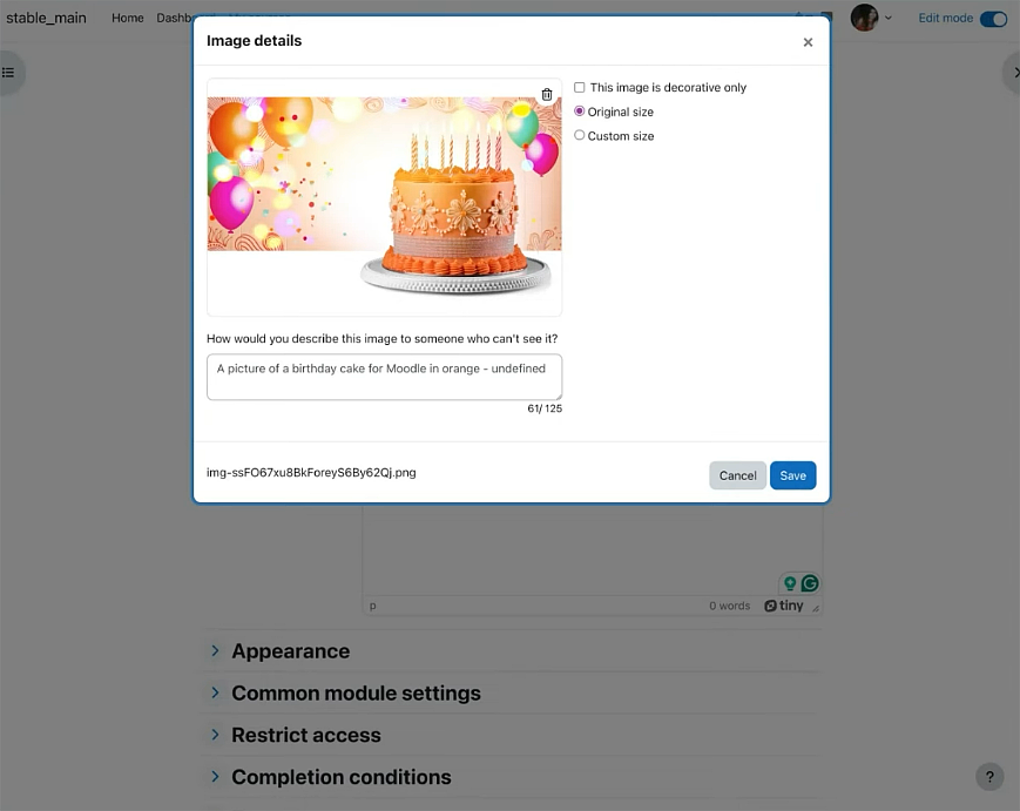Select the Original size option
The width and height of the screenshot is (1020, 811).
[579, 111]
